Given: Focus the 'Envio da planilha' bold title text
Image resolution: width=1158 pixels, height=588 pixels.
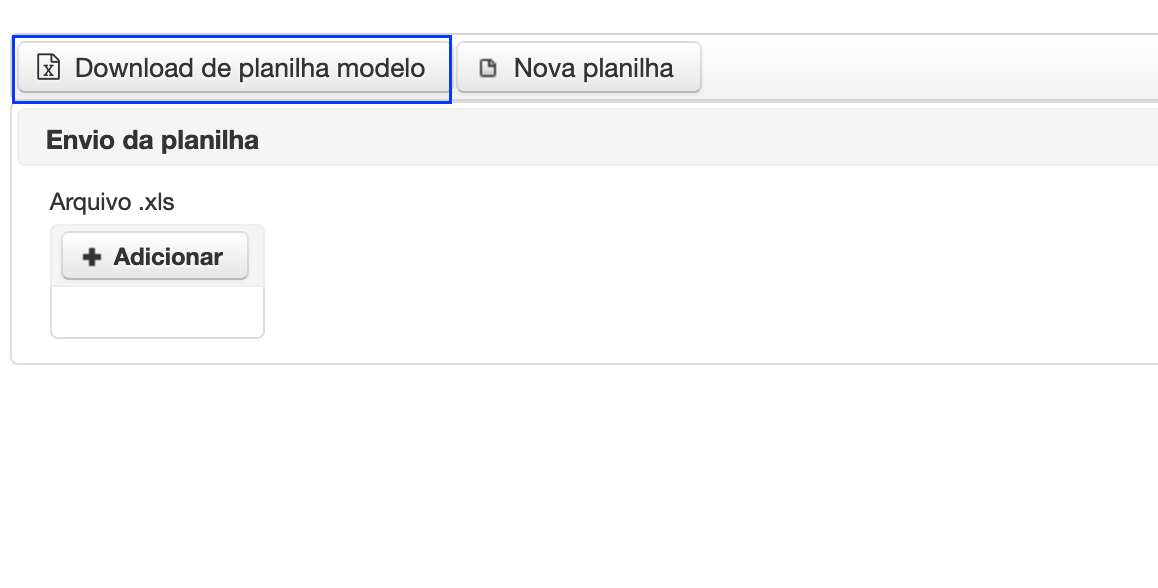Looking at the screenshot, I should pyautogui.click(x=152, y=140).
